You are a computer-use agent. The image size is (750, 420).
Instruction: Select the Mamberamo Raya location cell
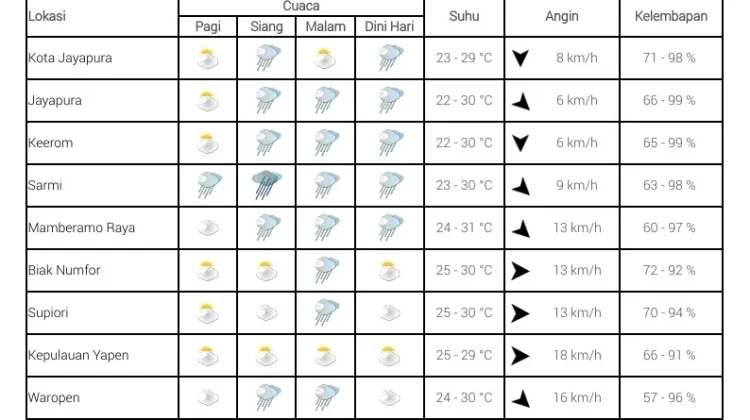tap(102, 228)
